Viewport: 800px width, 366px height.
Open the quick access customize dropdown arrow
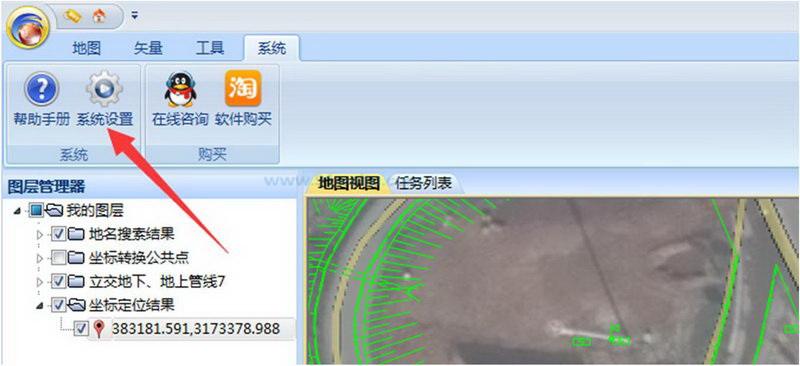[134, 16]
